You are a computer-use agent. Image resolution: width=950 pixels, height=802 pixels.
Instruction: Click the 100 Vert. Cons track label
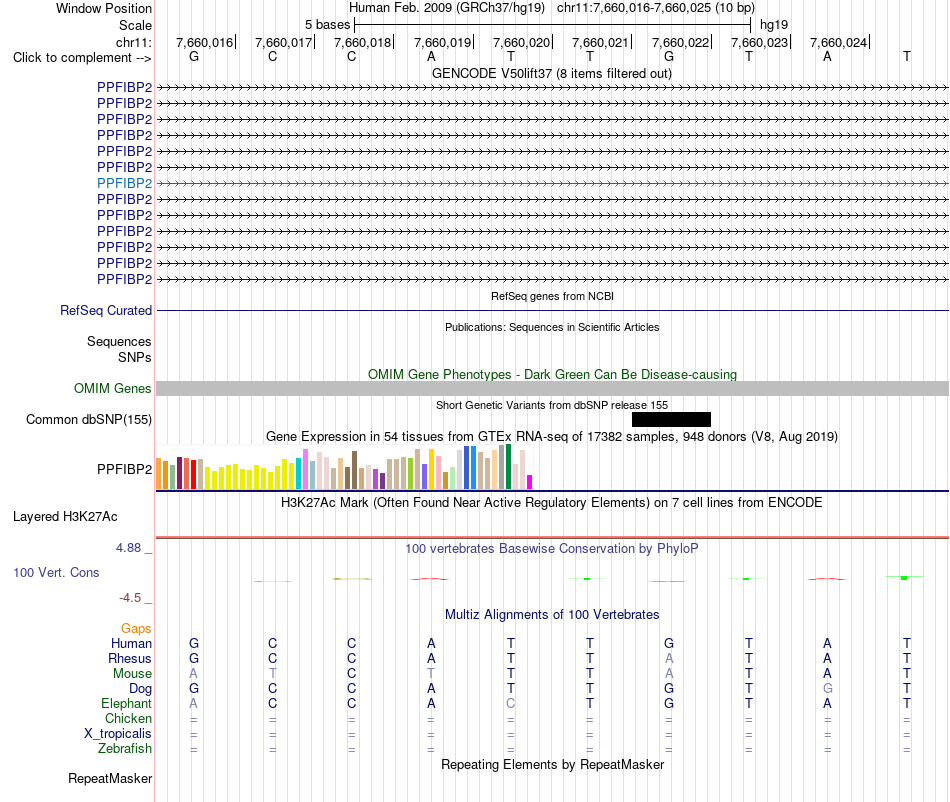coord(56,572)
